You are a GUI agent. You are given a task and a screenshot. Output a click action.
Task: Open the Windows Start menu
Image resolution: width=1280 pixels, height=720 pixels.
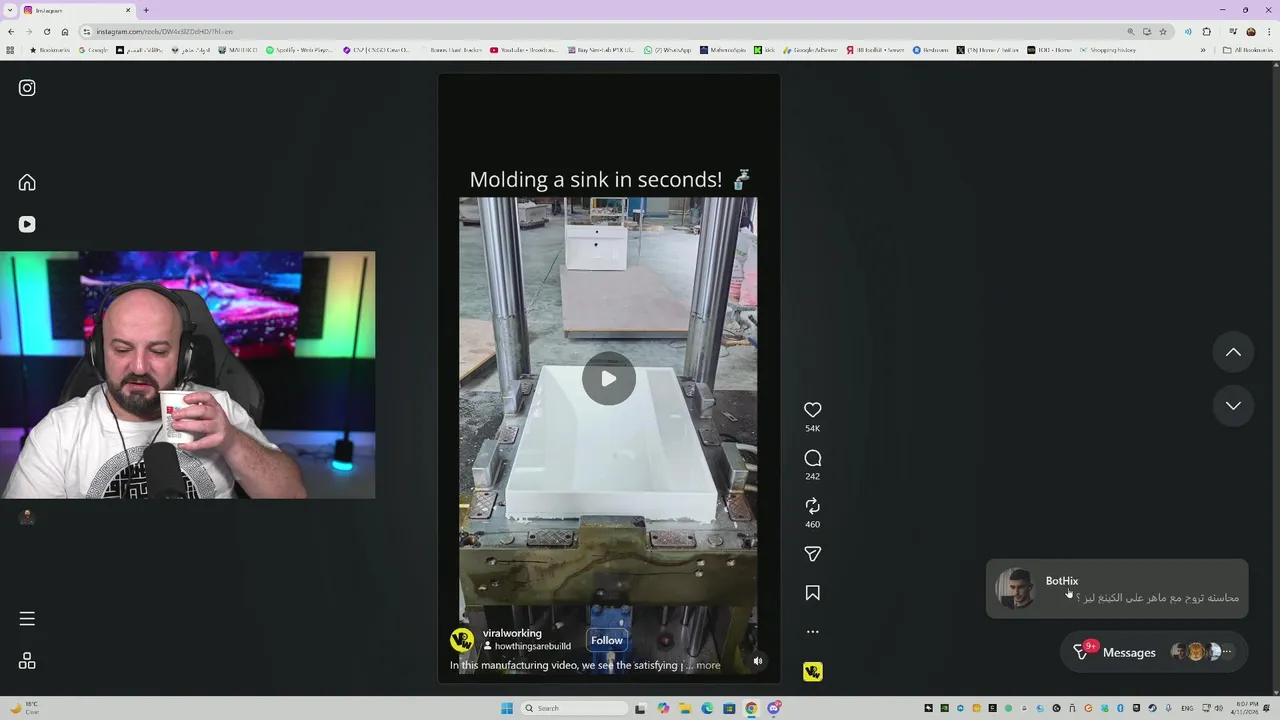507,708
